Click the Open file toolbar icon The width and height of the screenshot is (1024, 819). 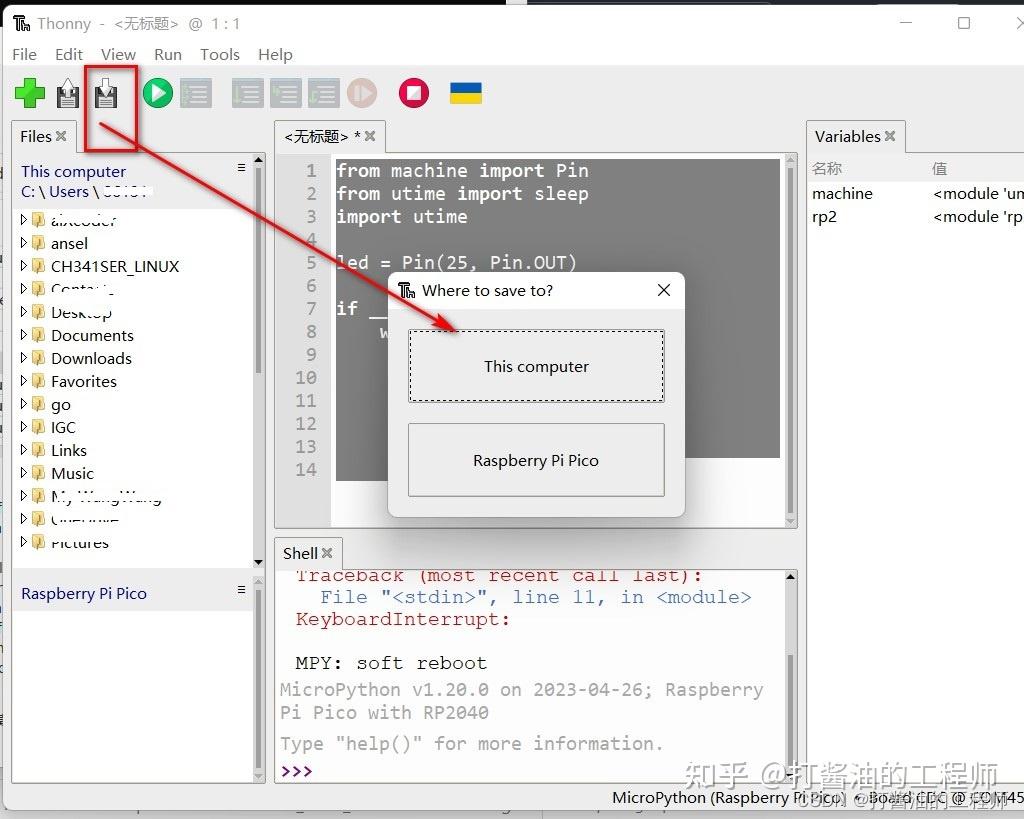(x=68, y=93)
